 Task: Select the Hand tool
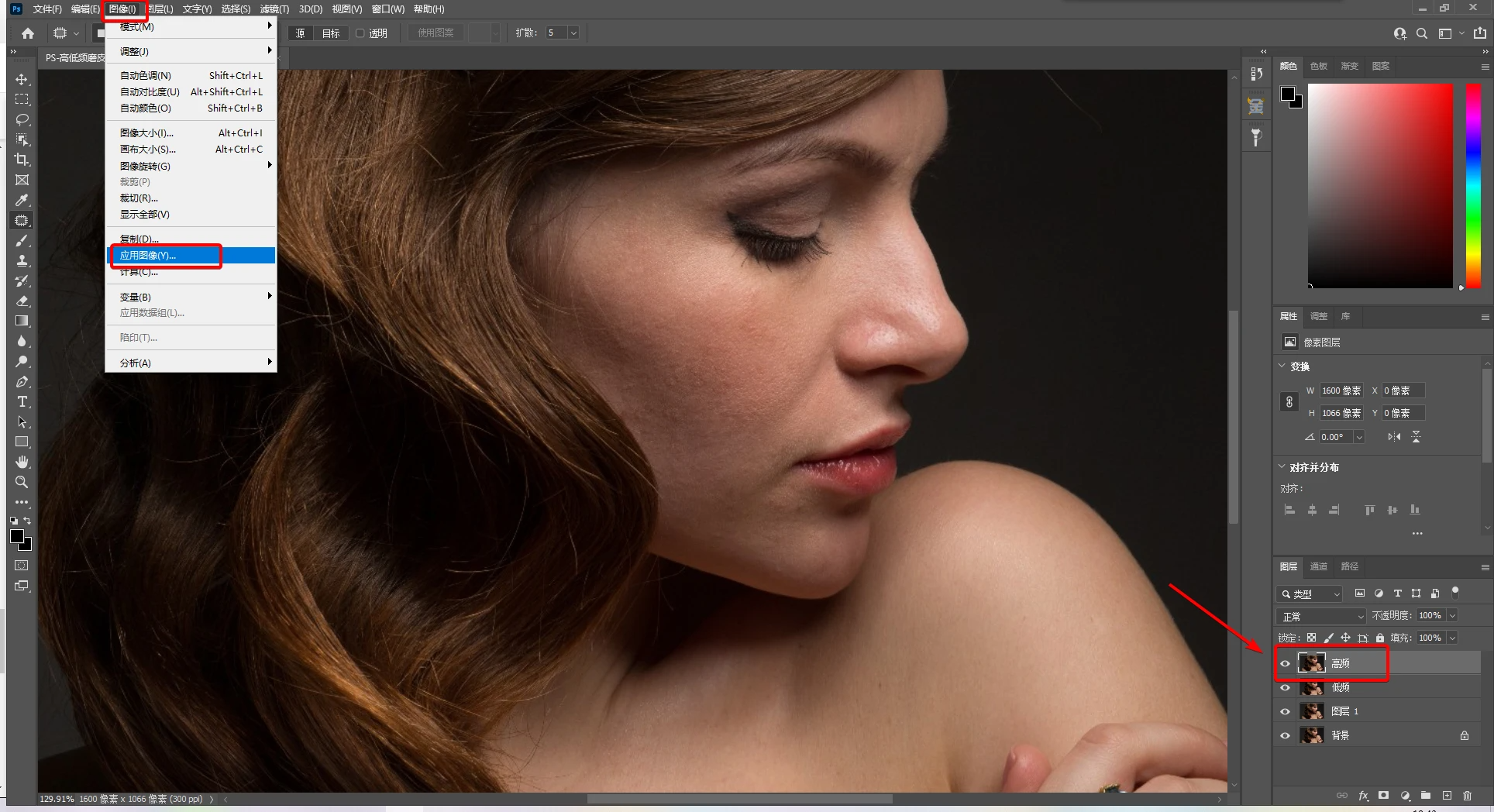(22, 462)
